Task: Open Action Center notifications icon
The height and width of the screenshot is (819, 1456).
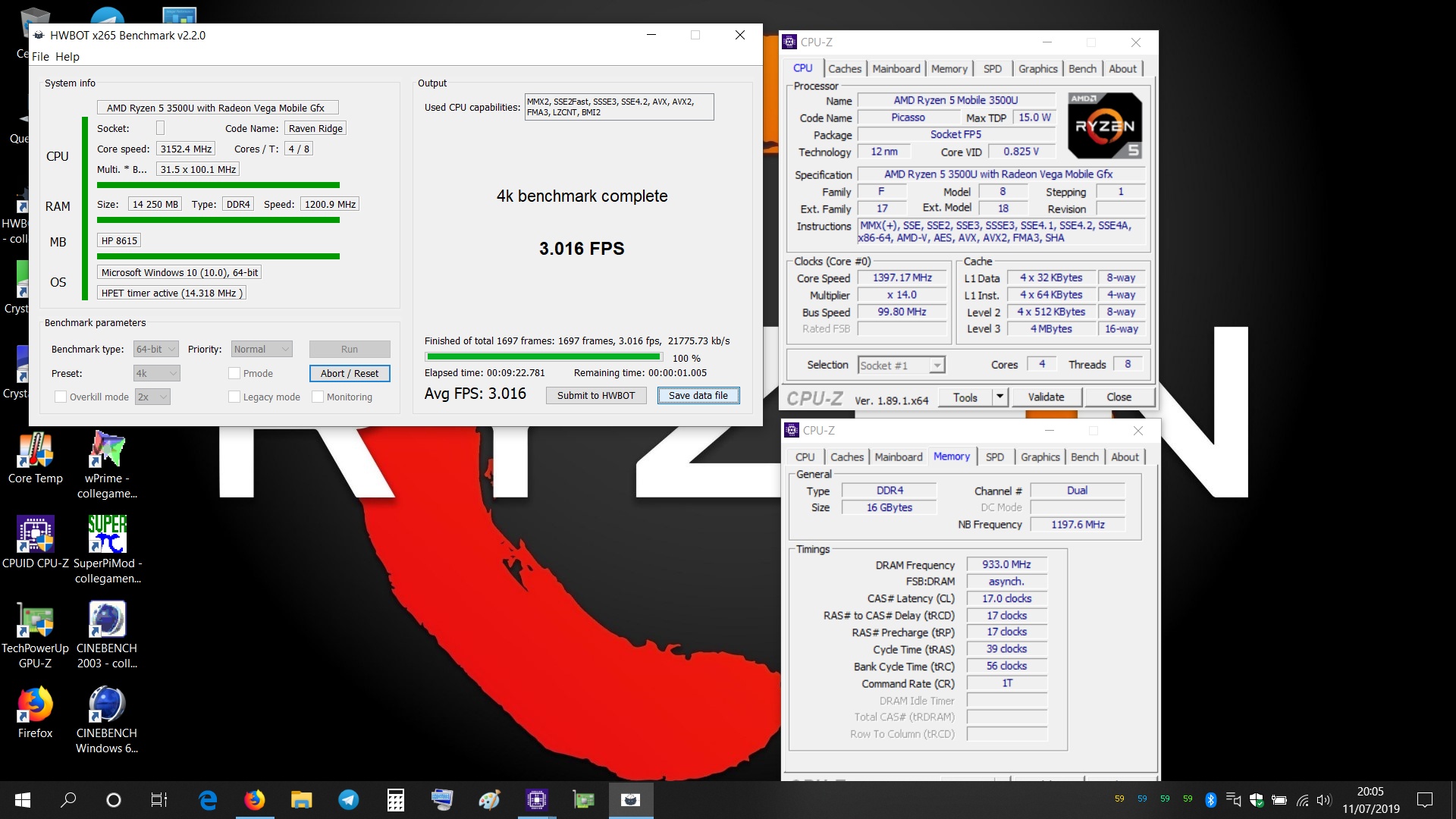Action: (x=1425, y=800)
